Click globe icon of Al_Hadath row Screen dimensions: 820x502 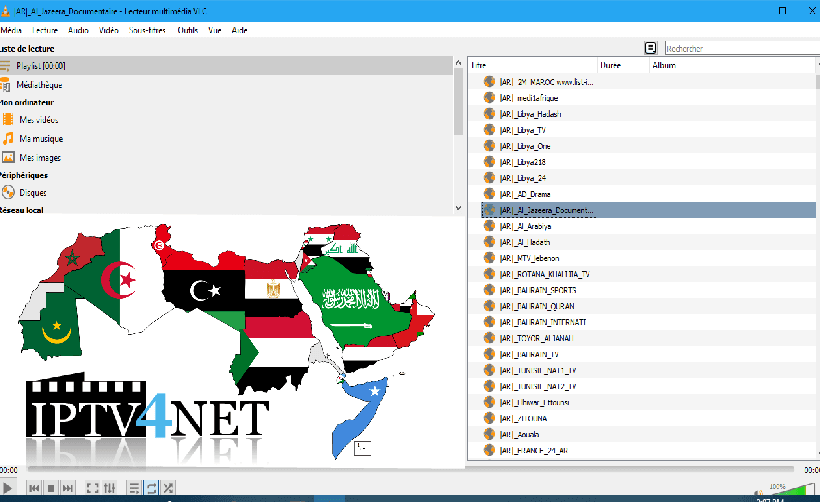(489, 242)
